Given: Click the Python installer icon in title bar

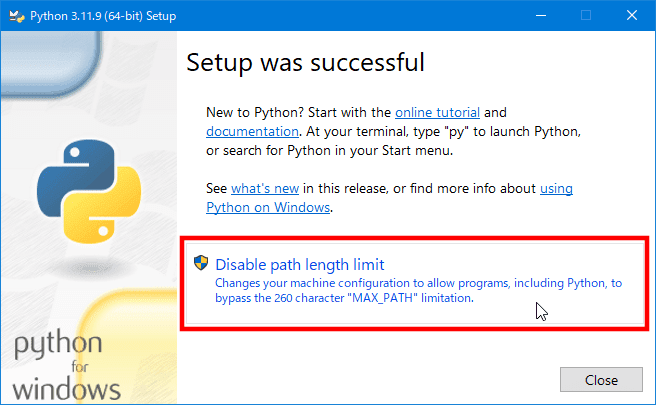Looking at the screenshot, I should point(17,16).
